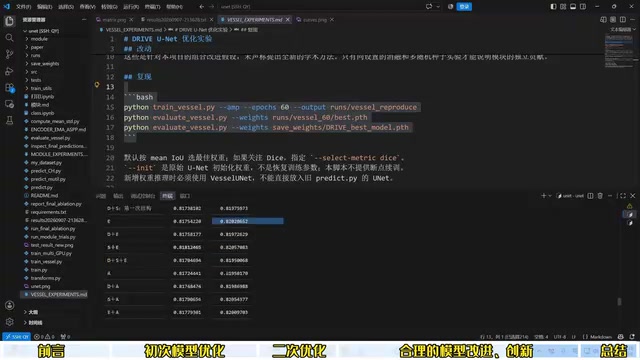Open train_vessel.py in the explorer
The image size is (640, 360).
tap(46, 261)
